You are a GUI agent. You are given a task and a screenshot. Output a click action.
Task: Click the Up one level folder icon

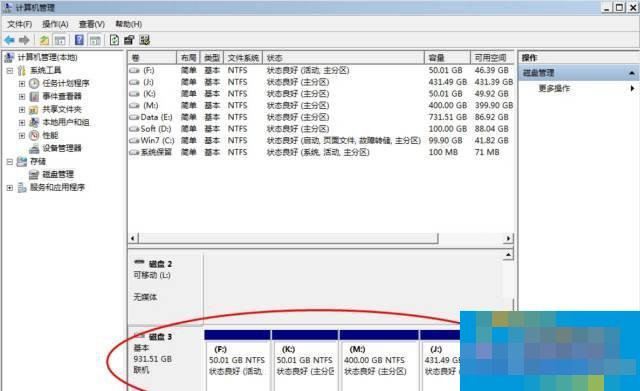click(x=44, y=40)
